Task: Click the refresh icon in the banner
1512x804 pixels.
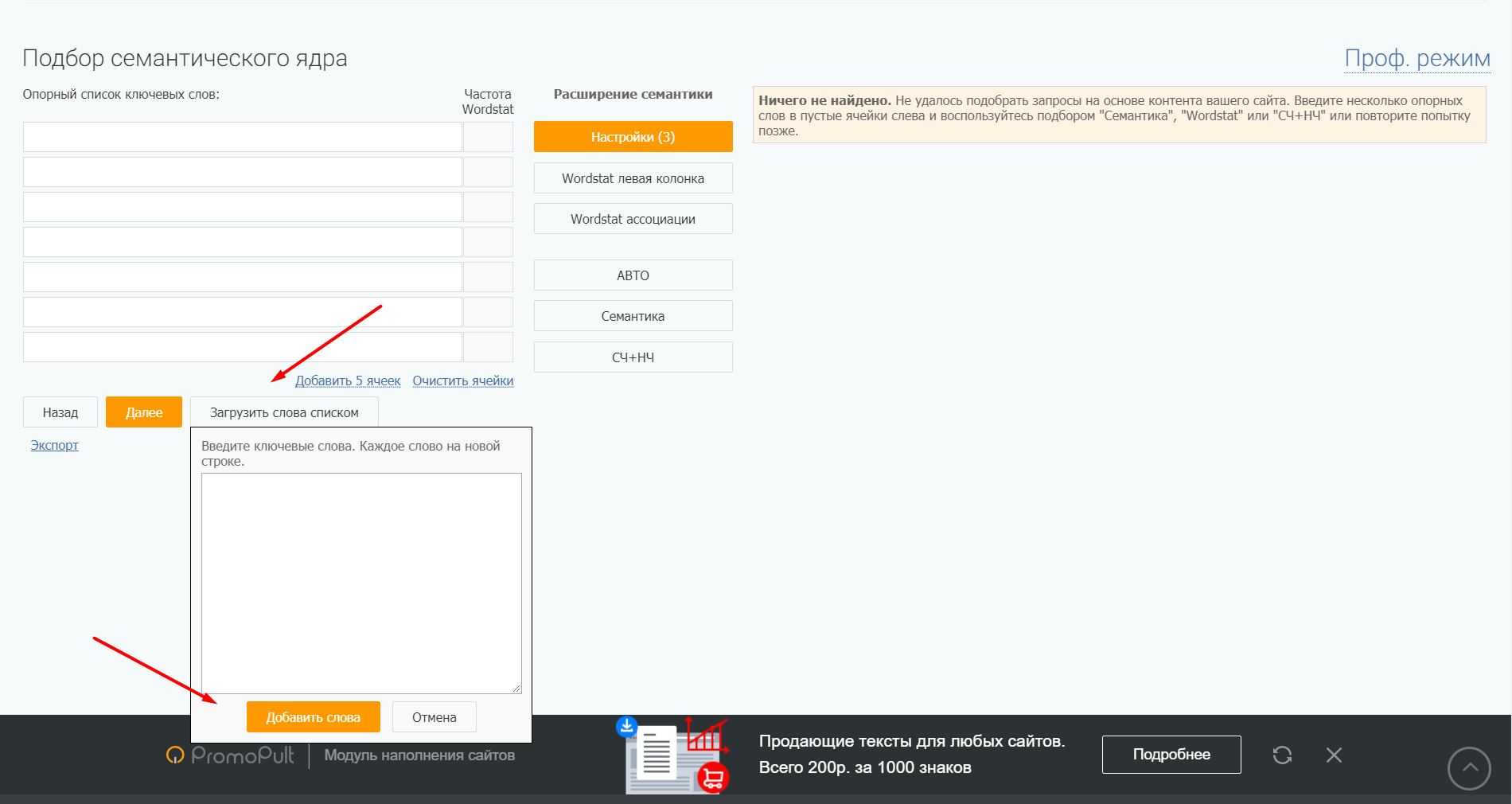Action: (x=1282, y=755)
